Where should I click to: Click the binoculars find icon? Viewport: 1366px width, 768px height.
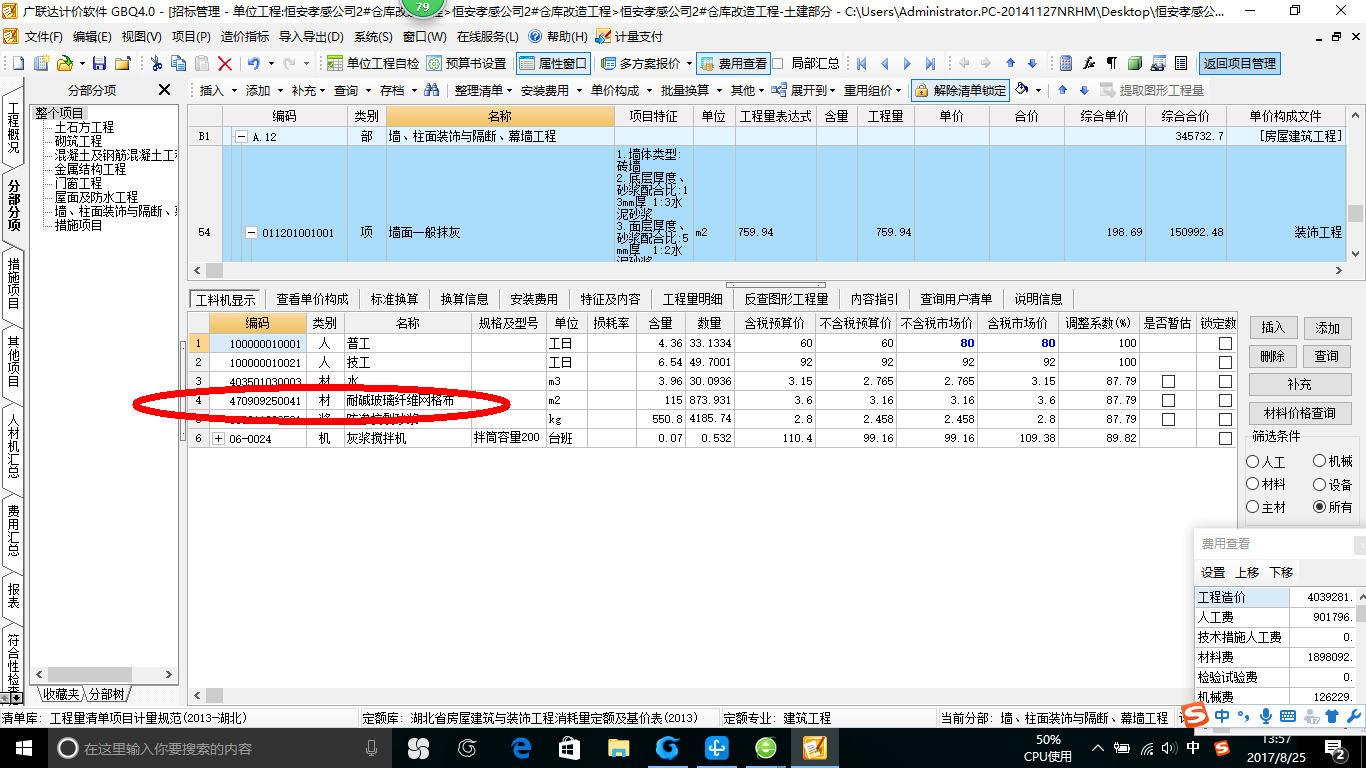pos(432,90)
